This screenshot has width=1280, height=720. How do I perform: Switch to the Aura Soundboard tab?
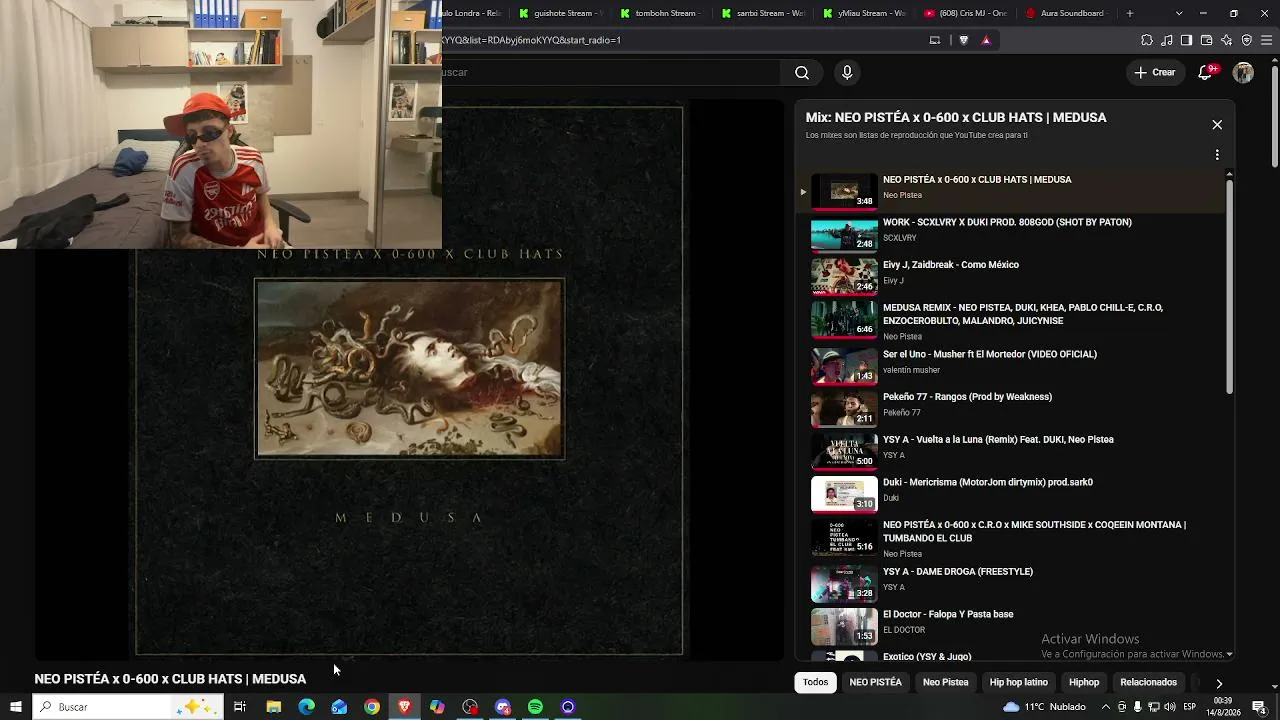1069,13
